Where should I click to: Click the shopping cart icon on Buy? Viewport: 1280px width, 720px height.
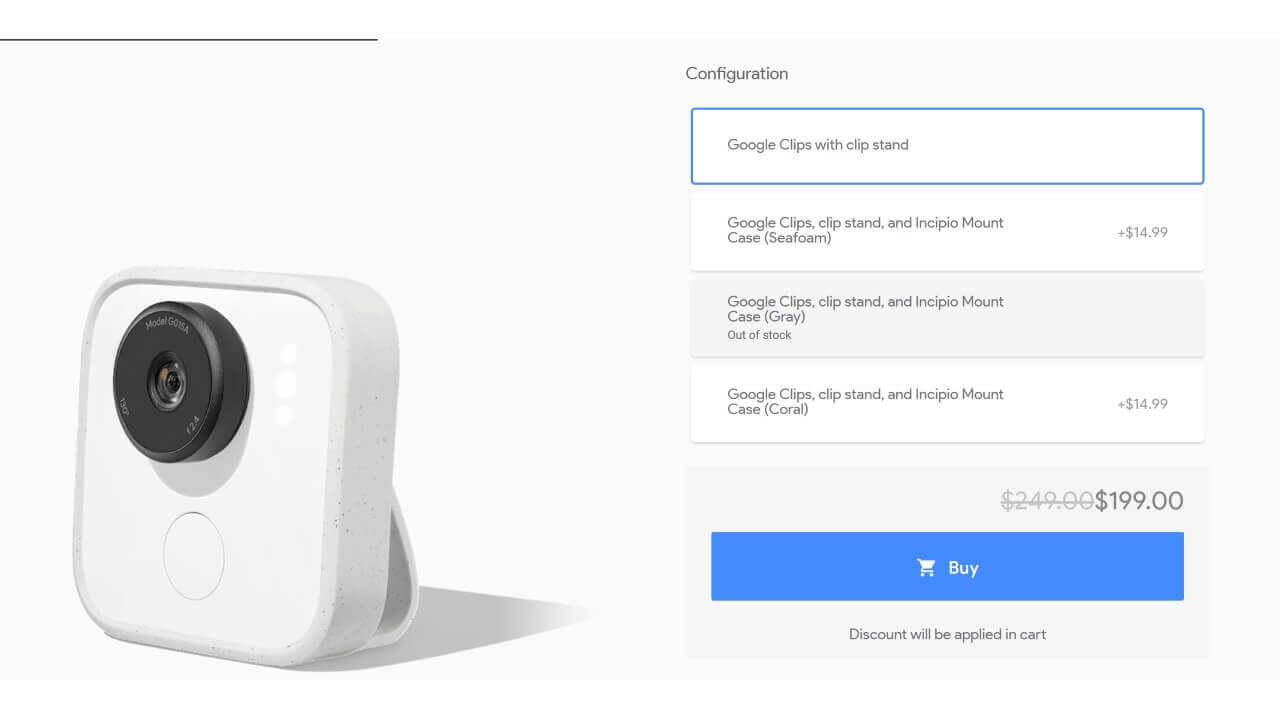927,568
